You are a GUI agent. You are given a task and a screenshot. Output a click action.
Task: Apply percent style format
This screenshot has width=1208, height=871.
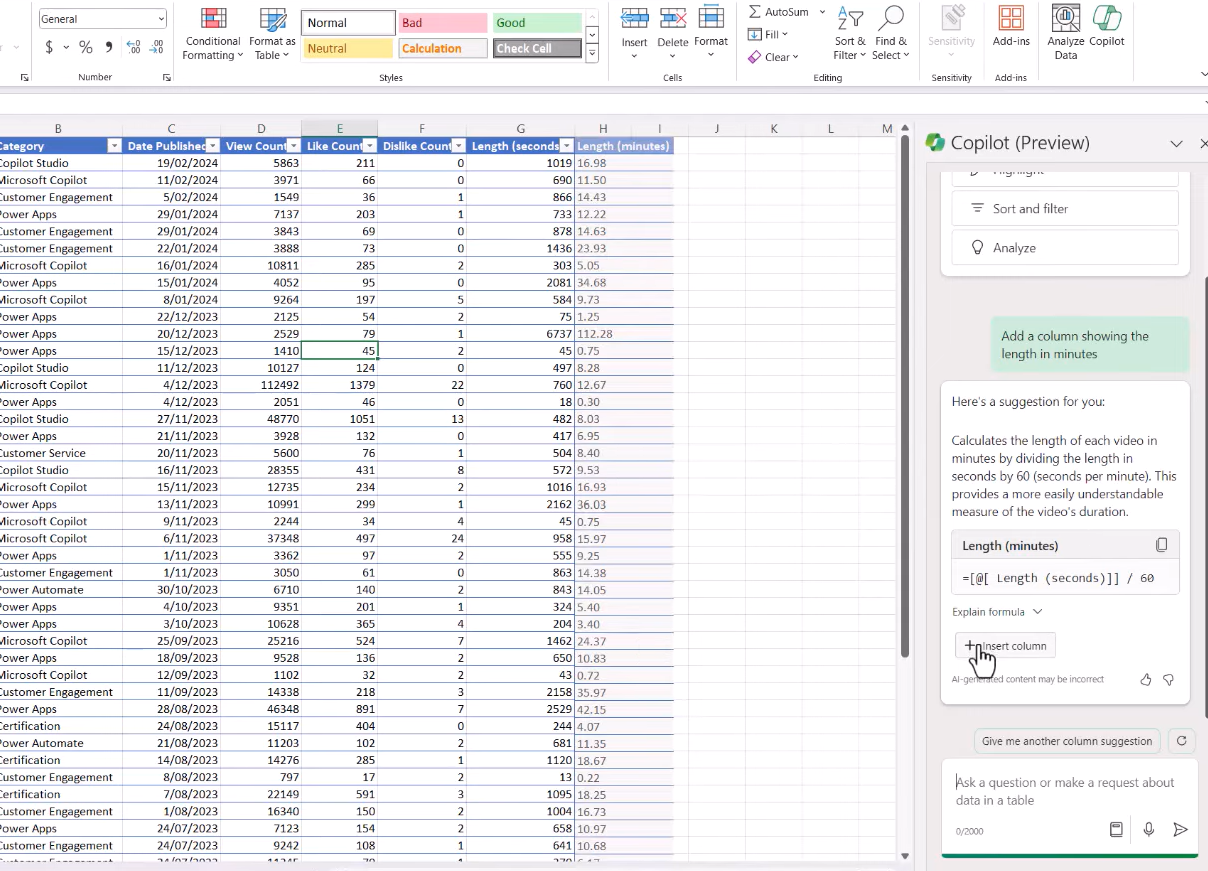(x=86, y=47)
